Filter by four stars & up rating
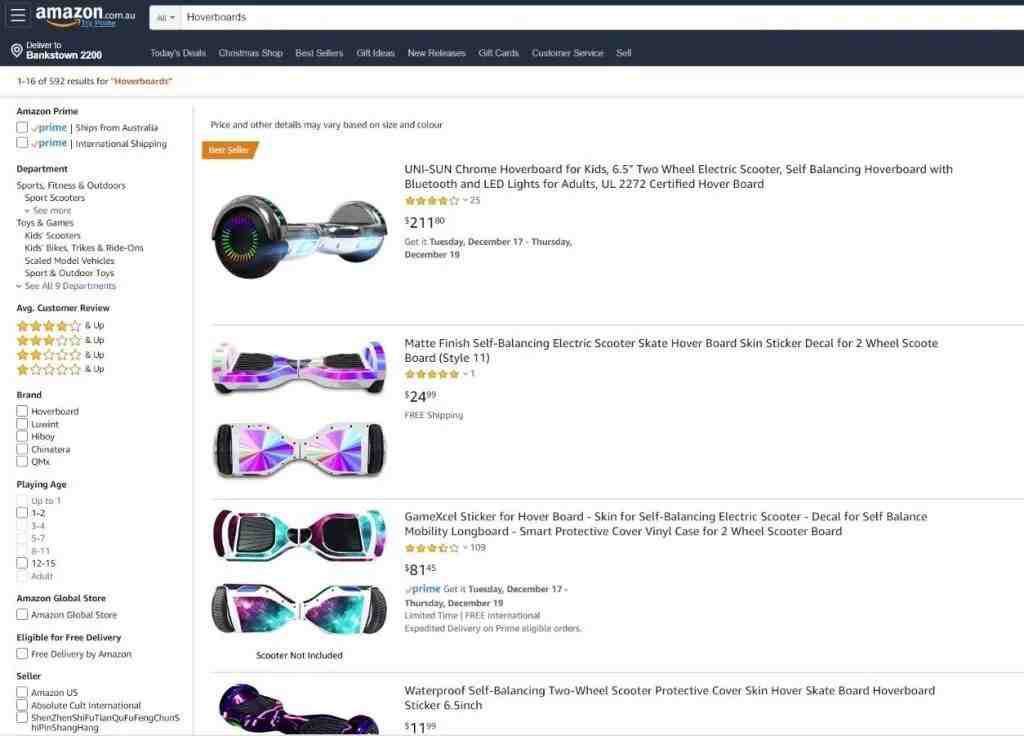Viewport: 1024px width, 736px height. tap(60, 325)
